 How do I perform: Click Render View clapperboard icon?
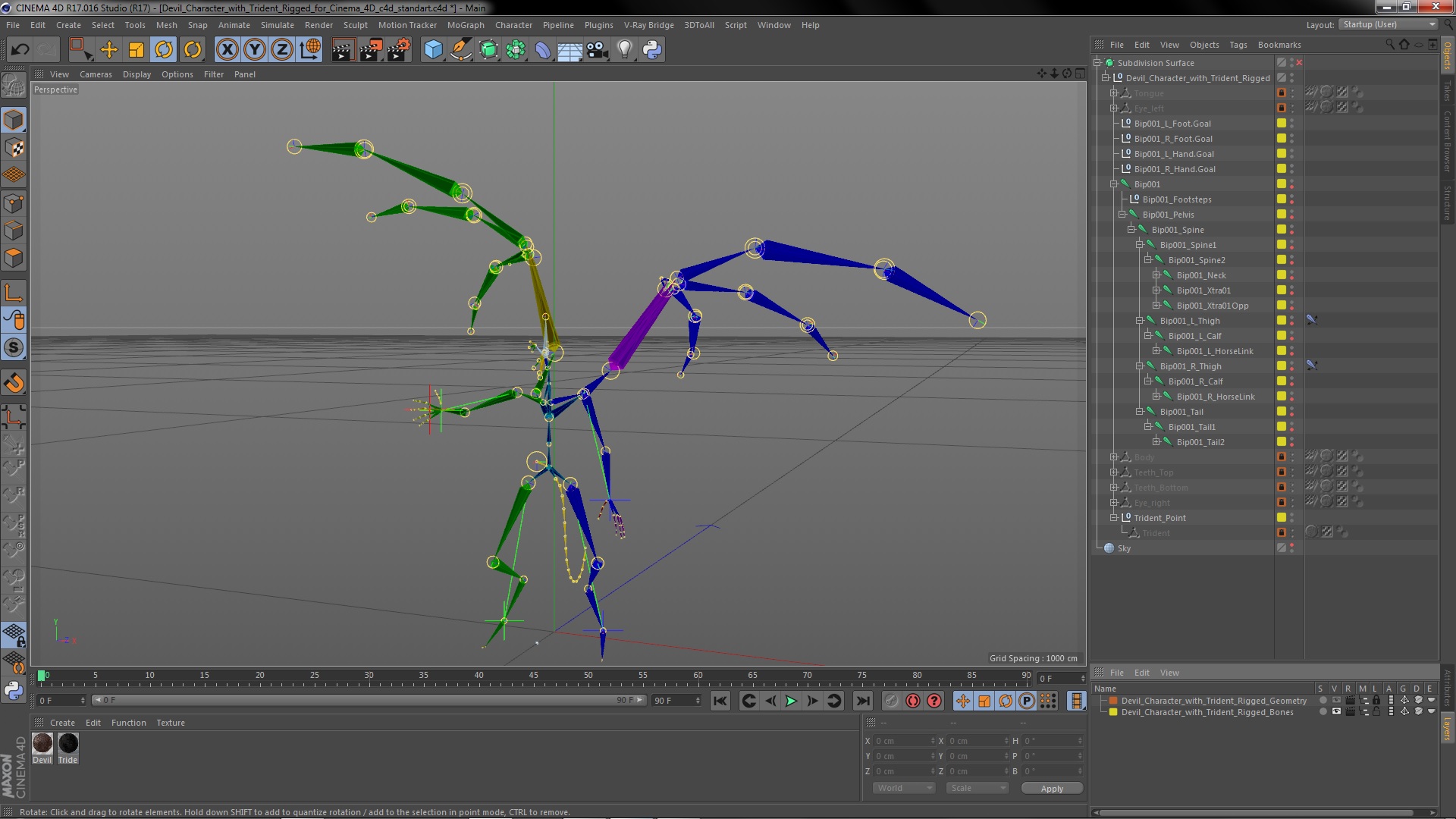[343, 50]
